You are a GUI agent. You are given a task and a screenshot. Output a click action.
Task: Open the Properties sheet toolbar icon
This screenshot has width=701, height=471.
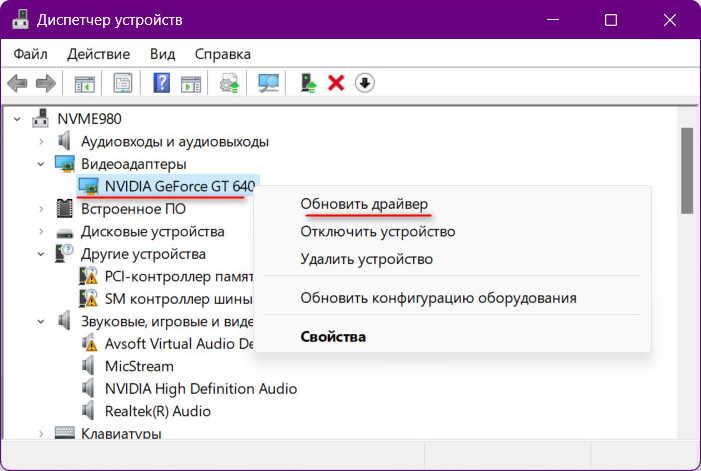coord(122,83)
